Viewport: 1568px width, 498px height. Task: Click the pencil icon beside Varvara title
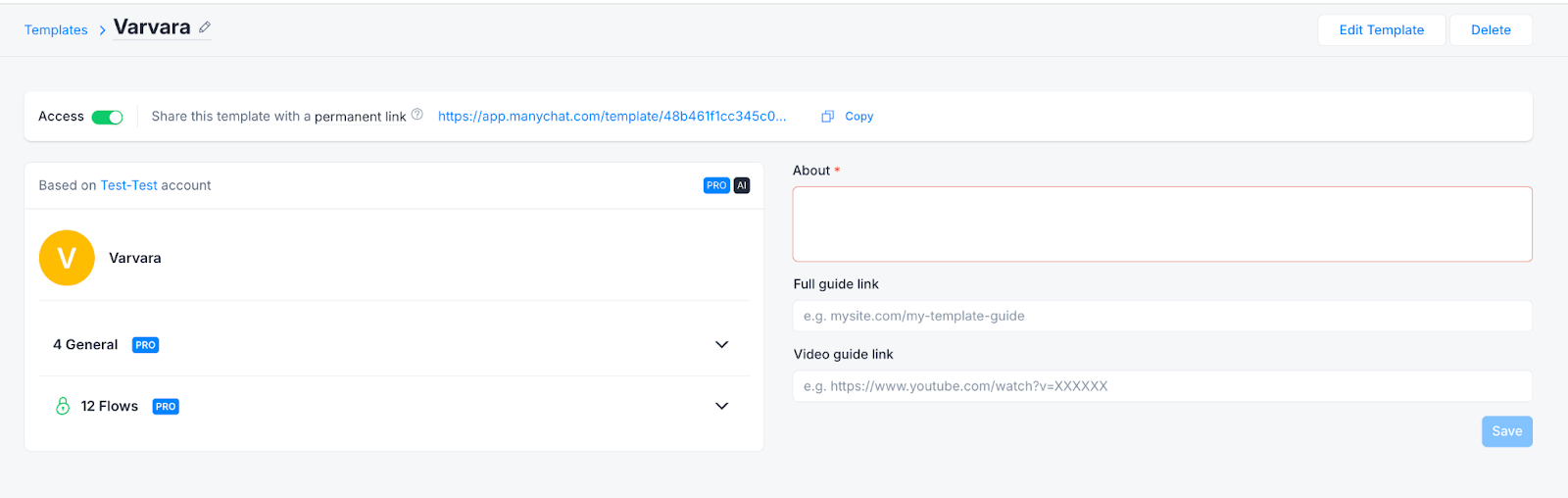205,27
